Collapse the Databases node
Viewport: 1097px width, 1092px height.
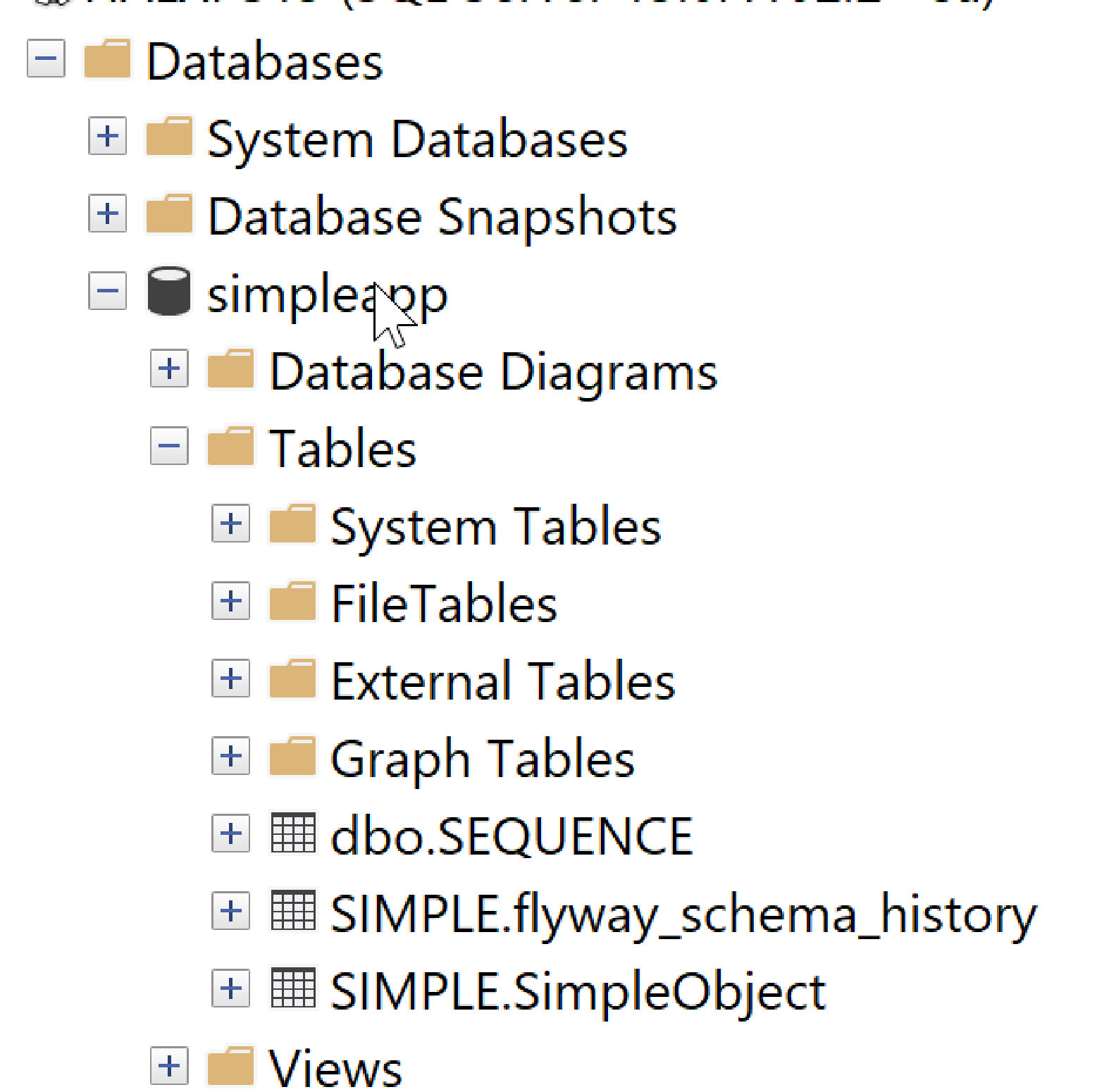(x=46, y=58)
